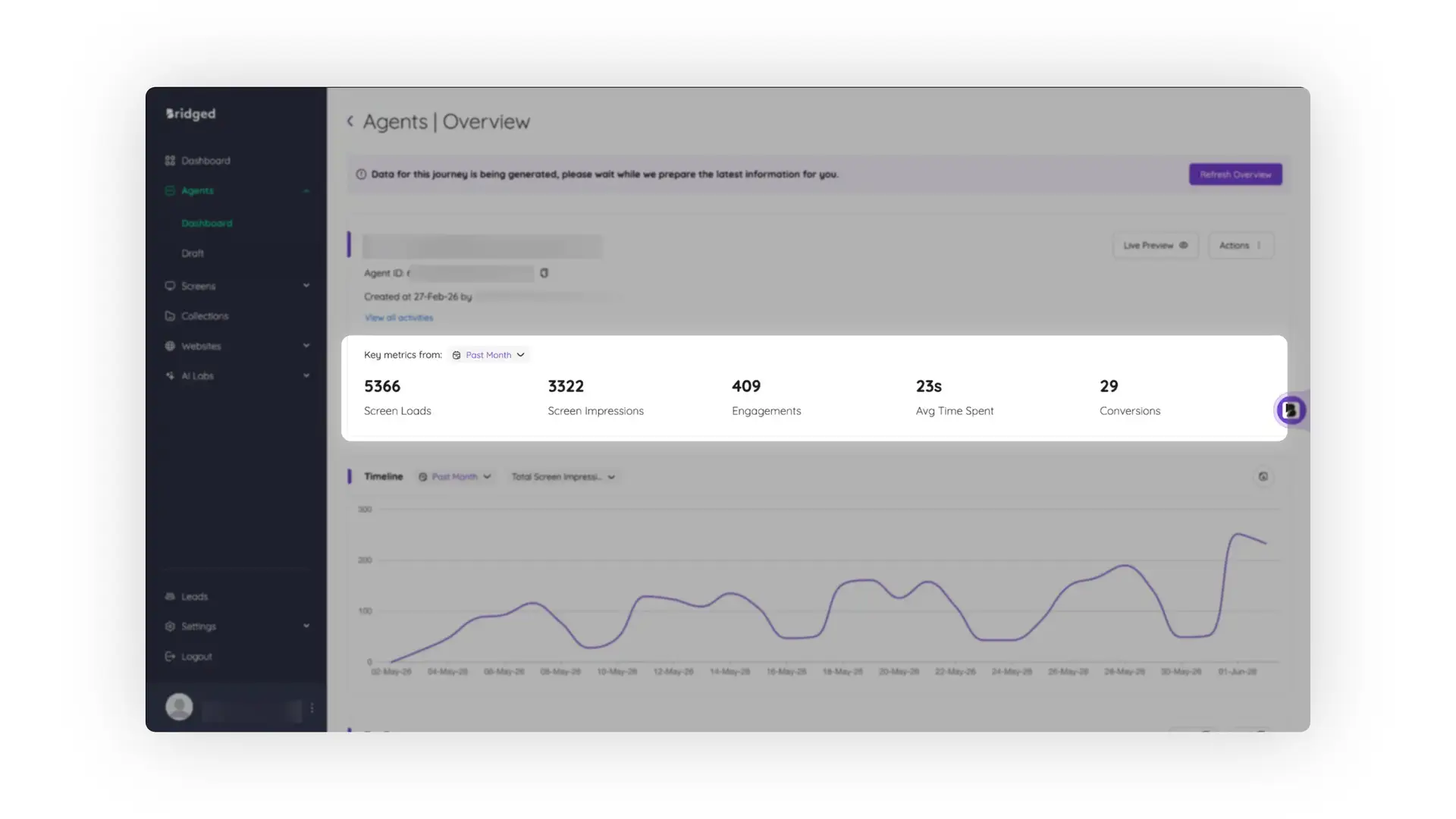Click the Collections folder icon
This screenshot has height=819, width=1456.
coord(170,316)
